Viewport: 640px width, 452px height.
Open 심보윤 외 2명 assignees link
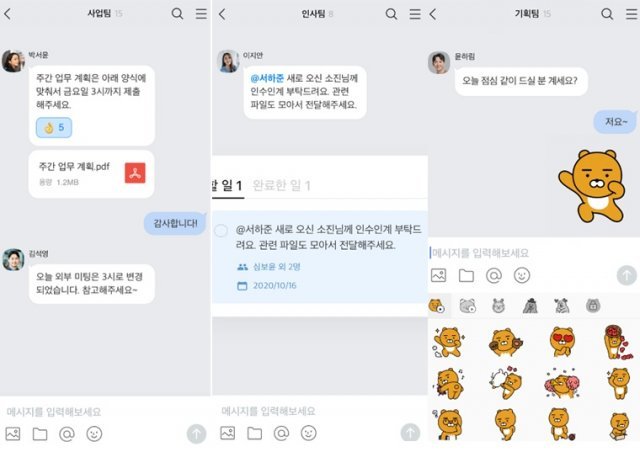pos(269,267)
